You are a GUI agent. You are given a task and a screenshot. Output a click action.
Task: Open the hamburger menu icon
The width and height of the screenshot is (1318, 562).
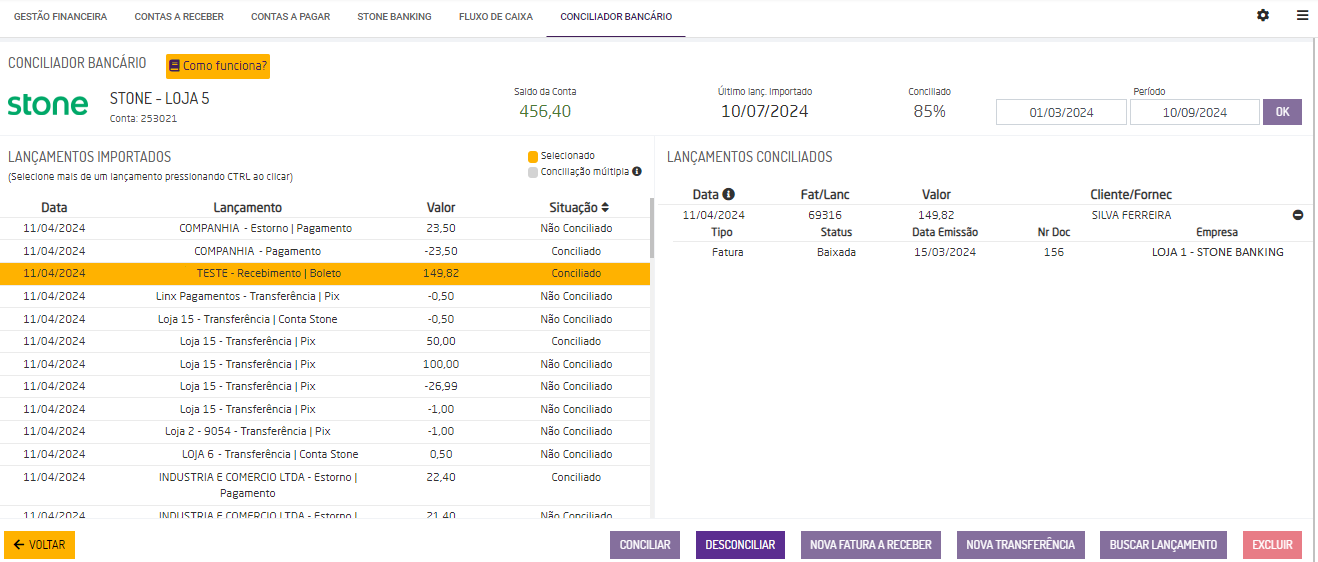point(1302,16)
